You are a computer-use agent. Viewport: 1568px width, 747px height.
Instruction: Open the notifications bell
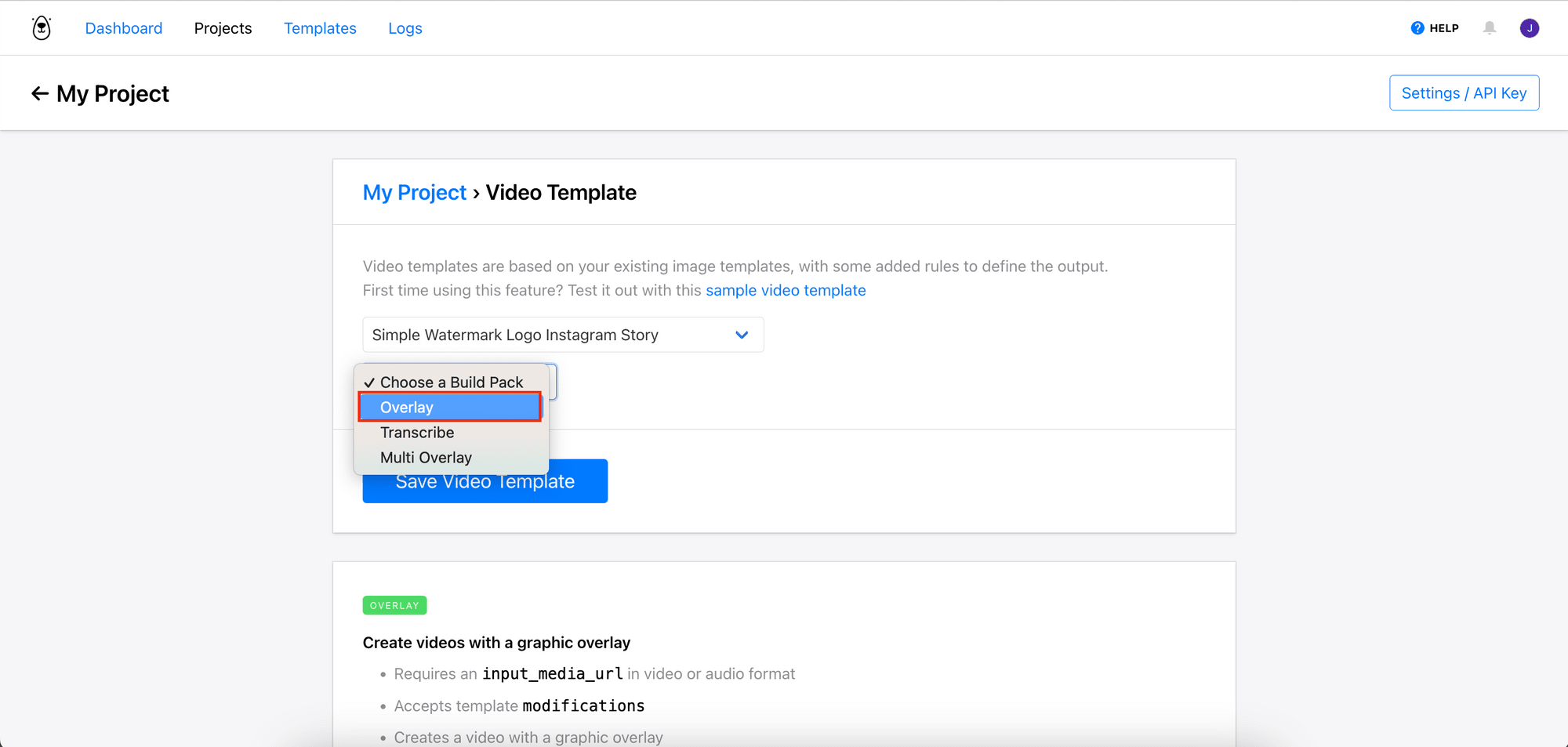click(1489, 28)
